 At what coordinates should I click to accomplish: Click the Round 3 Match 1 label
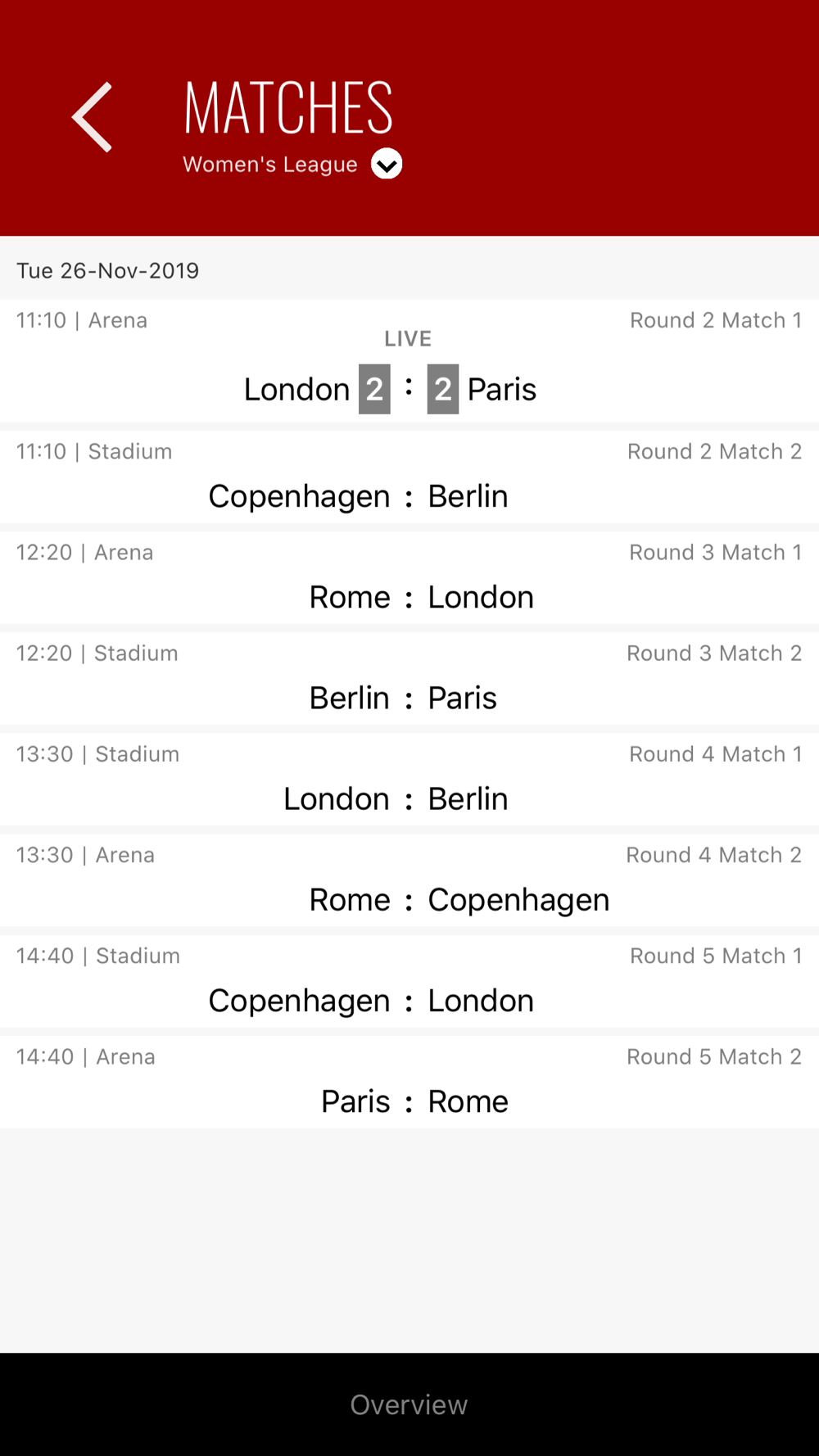pyautogui.click(x=715, y=552)
